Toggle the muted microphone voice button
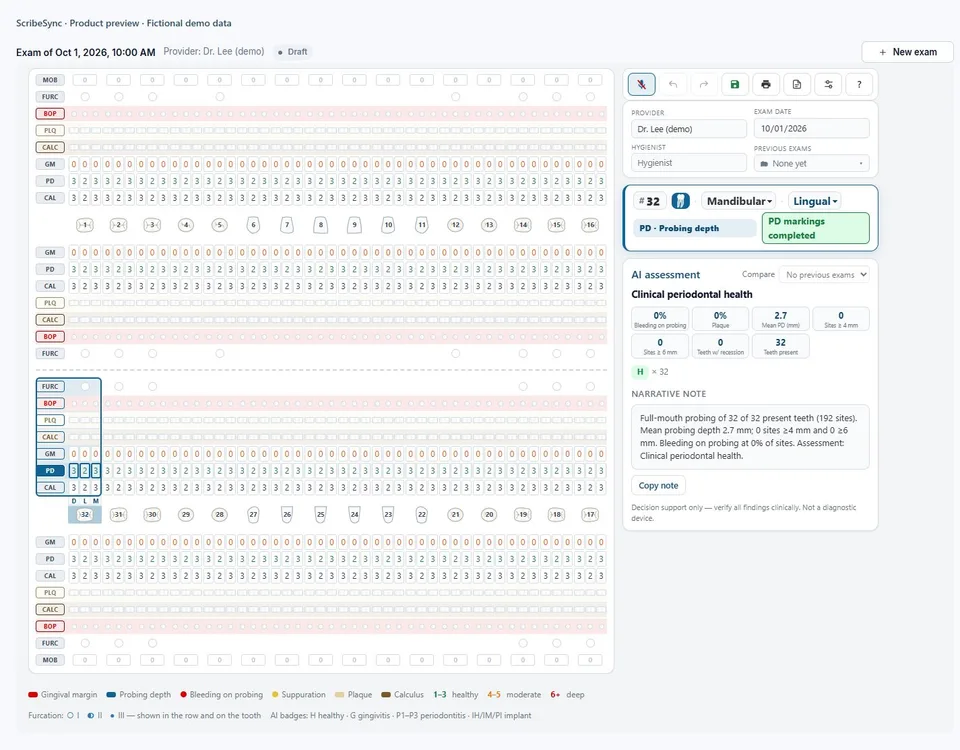960x750 pixels. click(641, 84)
